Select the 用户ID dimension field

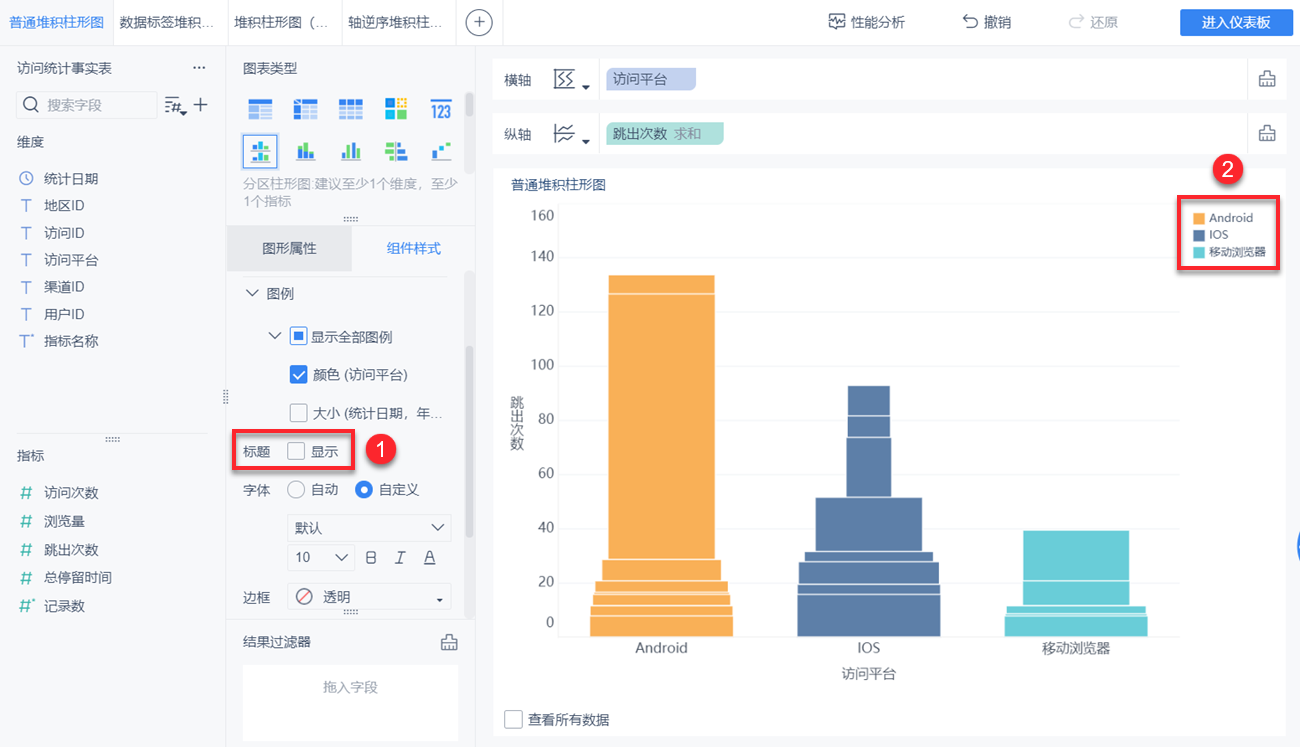tap(64, 314)
